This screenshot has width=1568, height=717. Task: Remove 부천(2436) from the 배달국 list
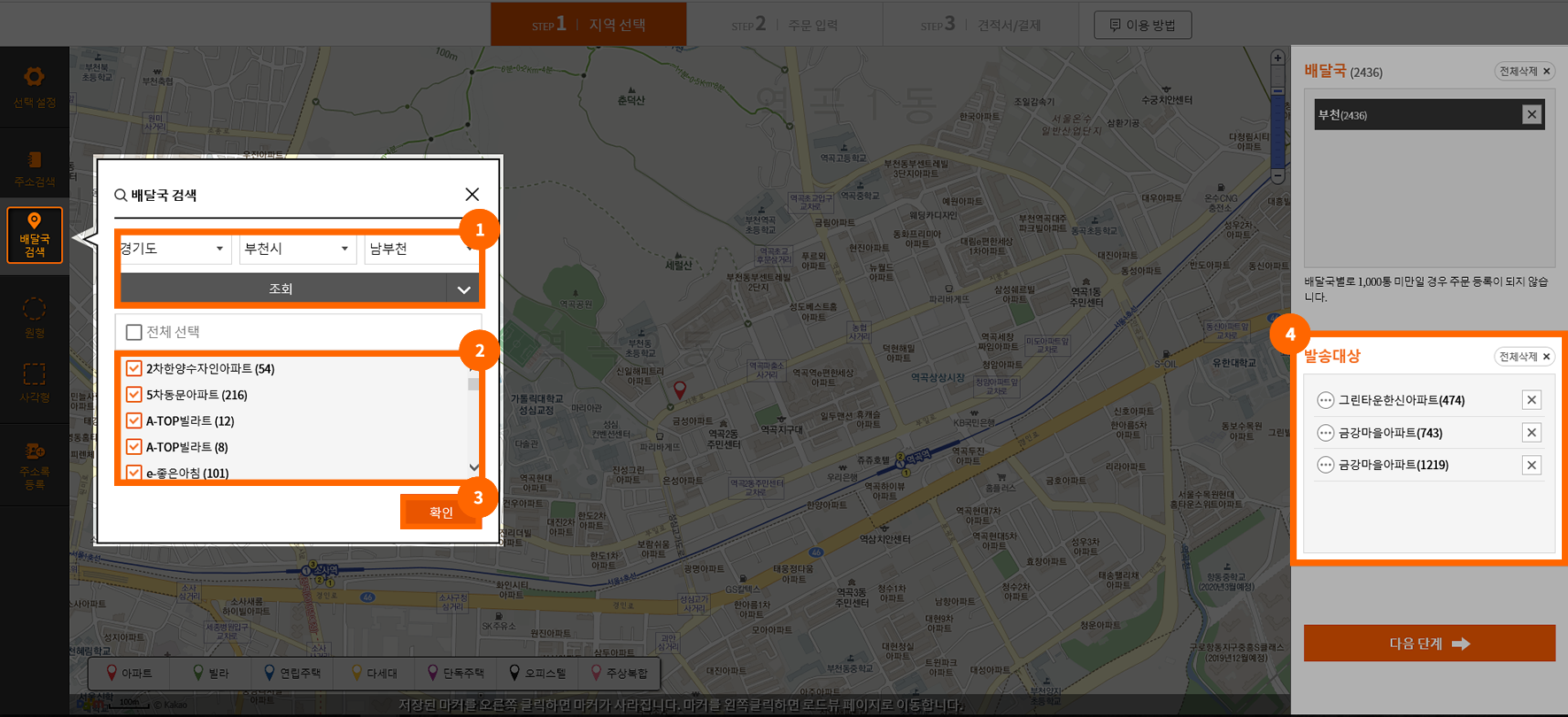tap(1531, 114)
